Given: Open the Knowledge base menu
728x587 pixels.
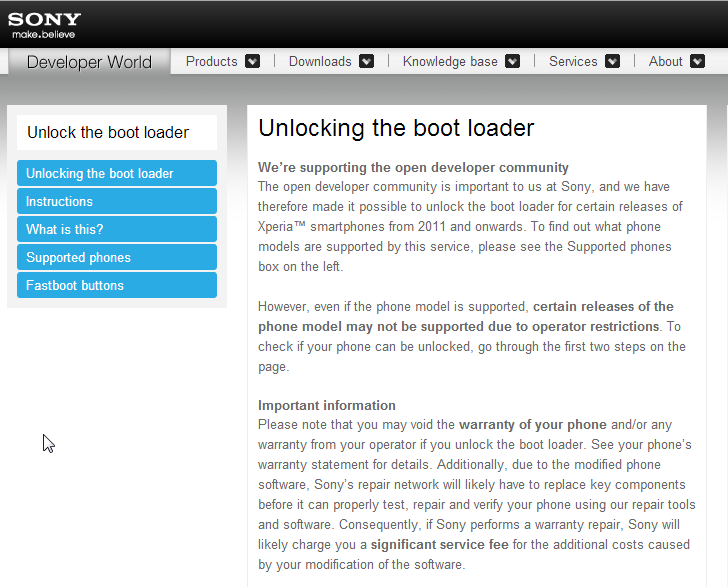Looking at the screenshot, I should coord(450,61).
